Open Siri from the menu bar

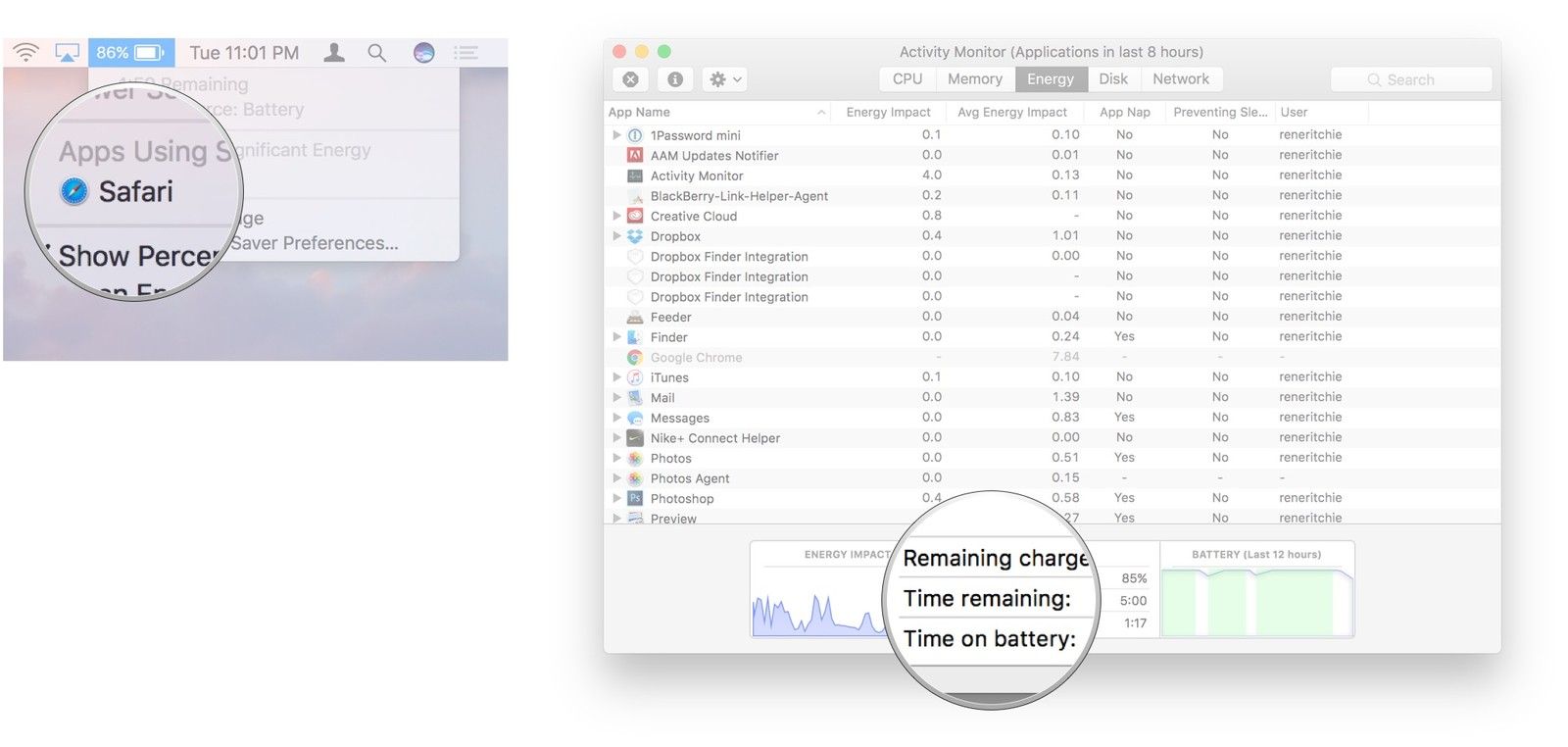[423, 53]
